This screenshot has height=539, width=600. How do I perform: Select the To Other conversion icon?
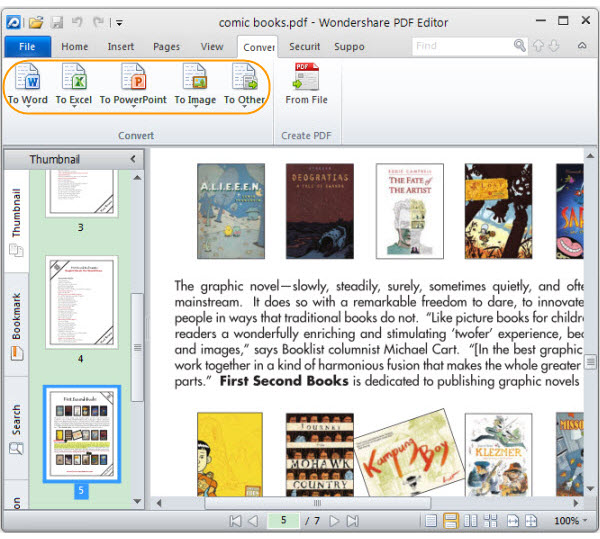(245, 78)
